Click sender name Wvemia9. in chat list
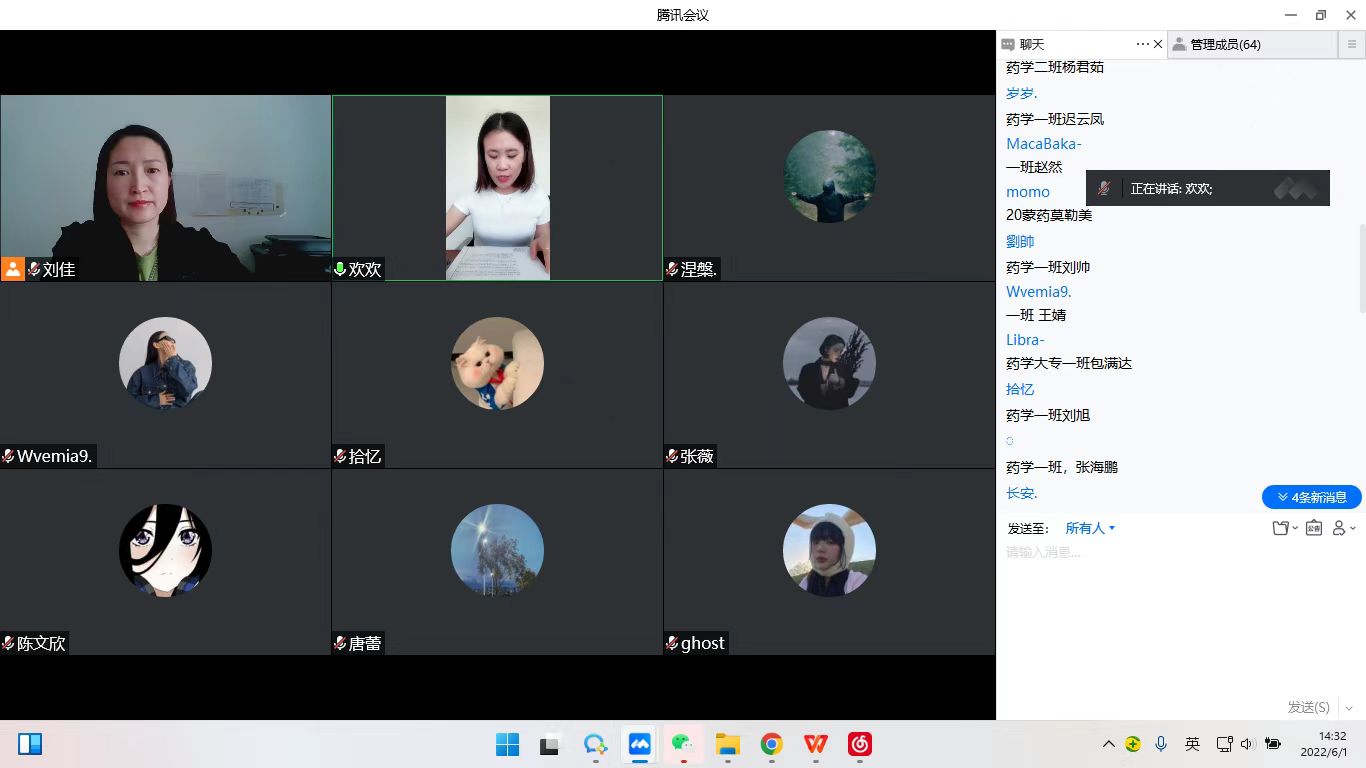The width and height of the screenshot is (1366, 768). [x=1039, y=292]
